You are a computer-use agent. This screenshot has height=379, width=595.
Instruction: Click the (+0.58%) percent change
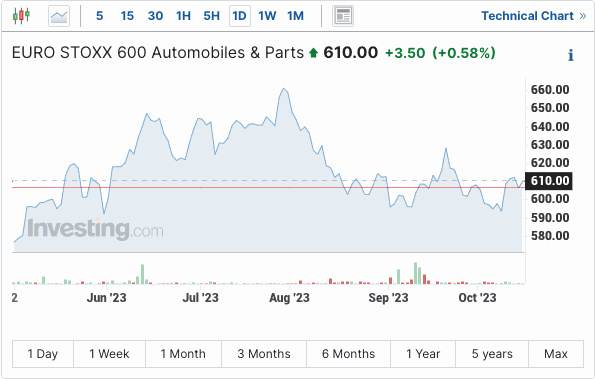point(464,53)
